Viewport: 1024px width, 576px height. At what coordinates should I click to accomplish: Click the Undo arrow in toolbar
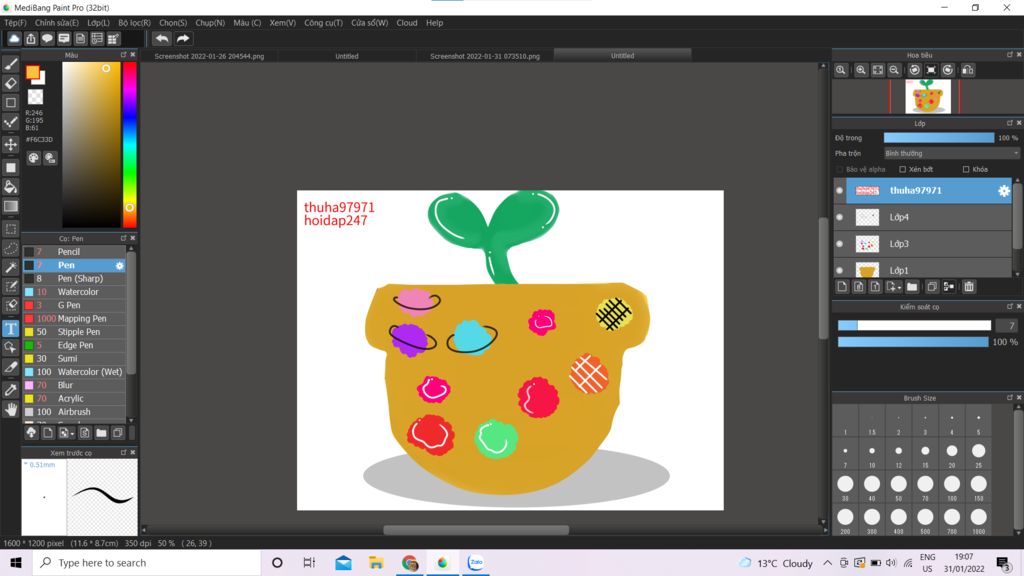(161, 39)
